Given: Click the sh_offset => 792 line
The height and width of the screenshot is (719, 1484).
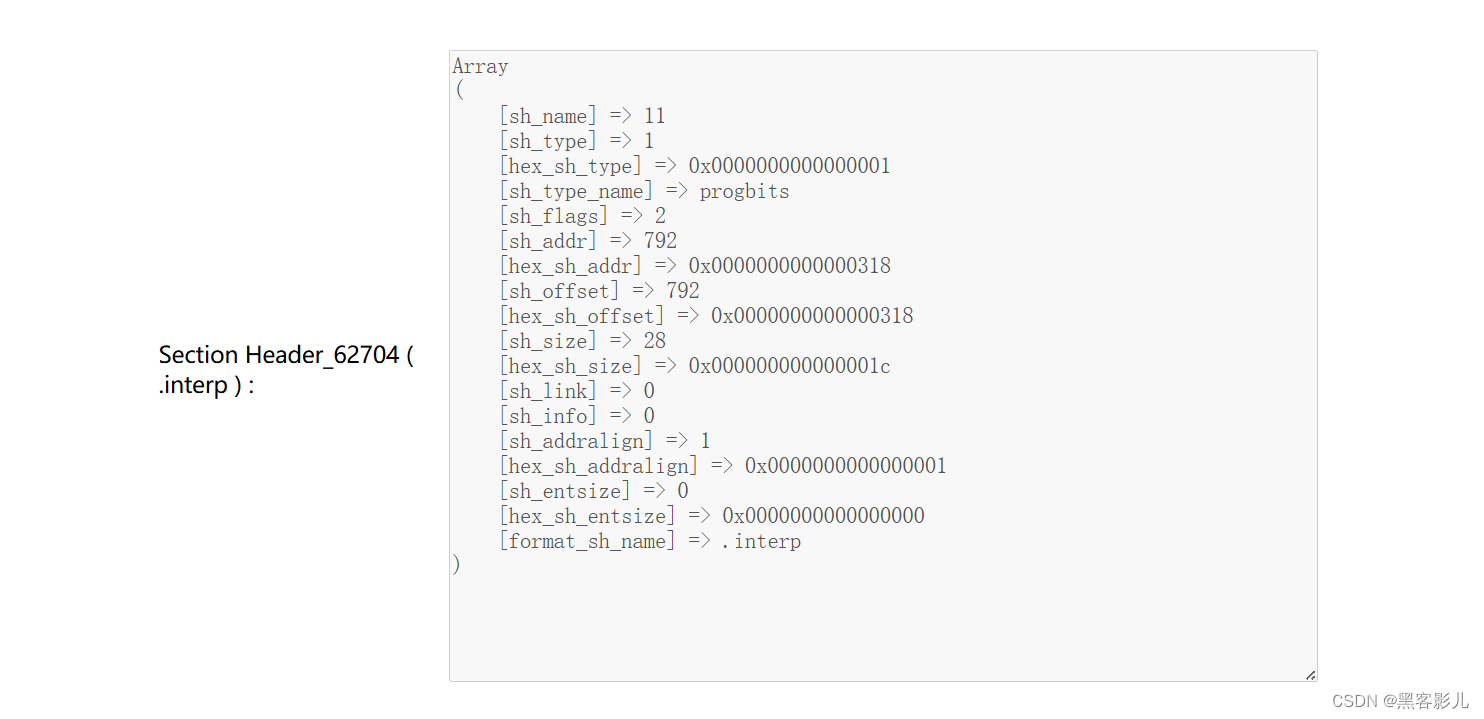Looking at the screenshot, I should (599, 292).
